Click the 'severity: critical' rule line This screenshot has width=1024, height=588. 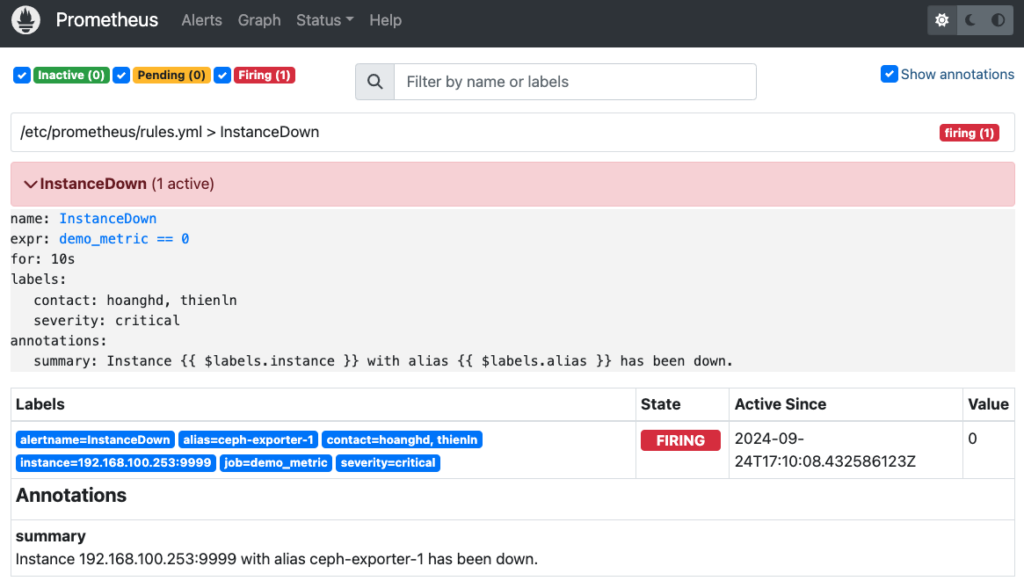[x=106, y=320]
